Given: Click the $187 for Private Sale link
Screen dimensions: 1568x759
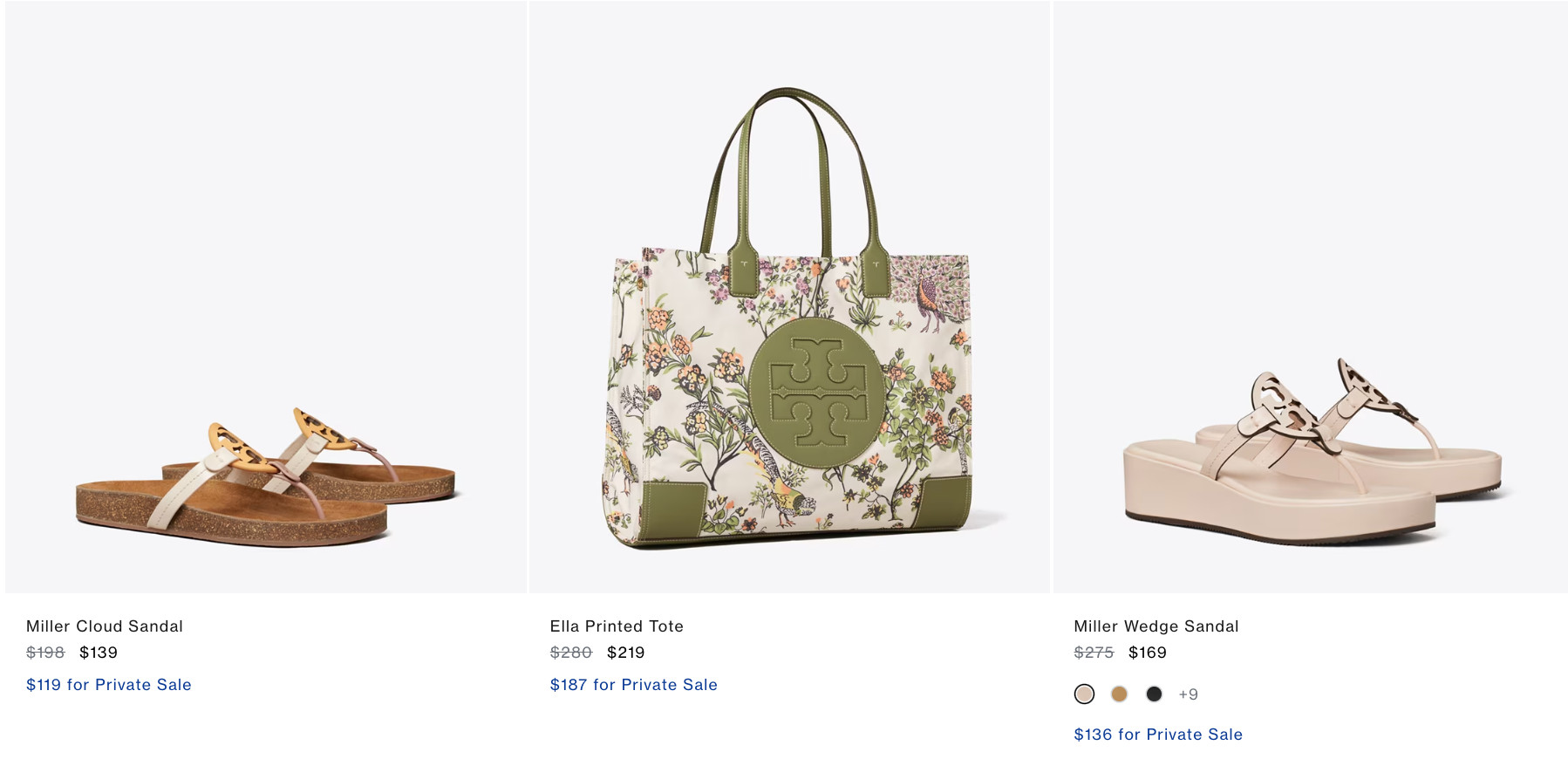Looking at the screenshot, I should (x=634, y=685).
